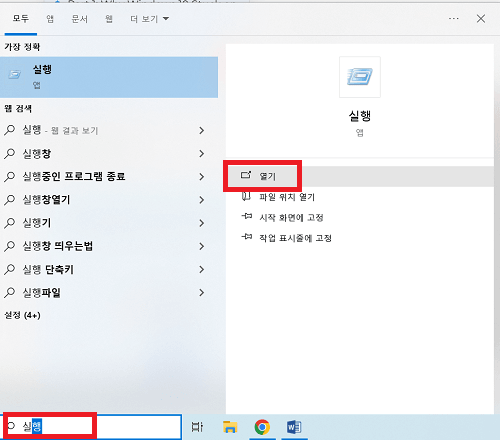The width and height of the screenshot is (500, 440).
Task: Click 작업 표시줄에 고정
Action: point(295,238)
